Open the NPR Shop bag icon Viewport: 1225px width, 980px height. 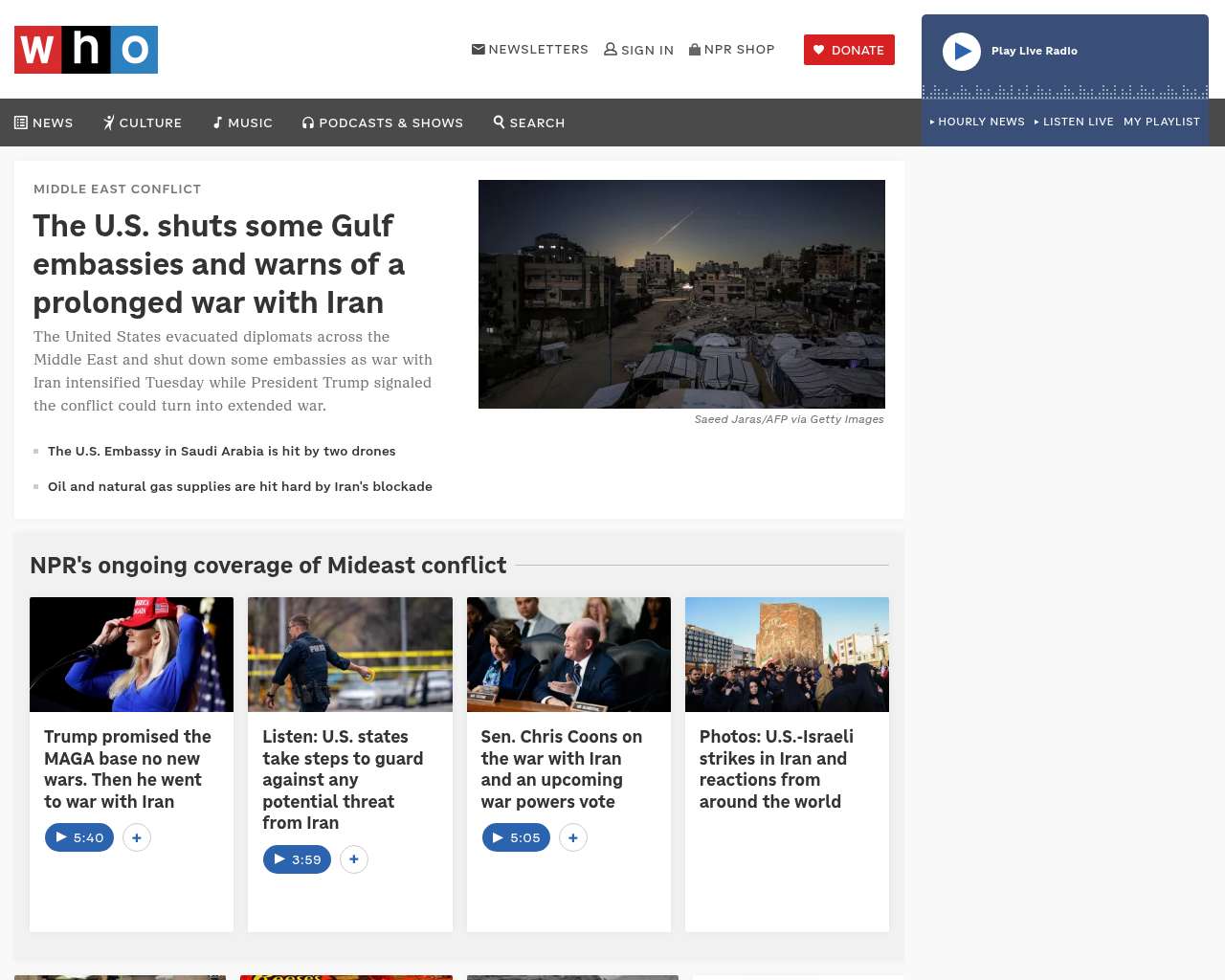tap(695, 49)
